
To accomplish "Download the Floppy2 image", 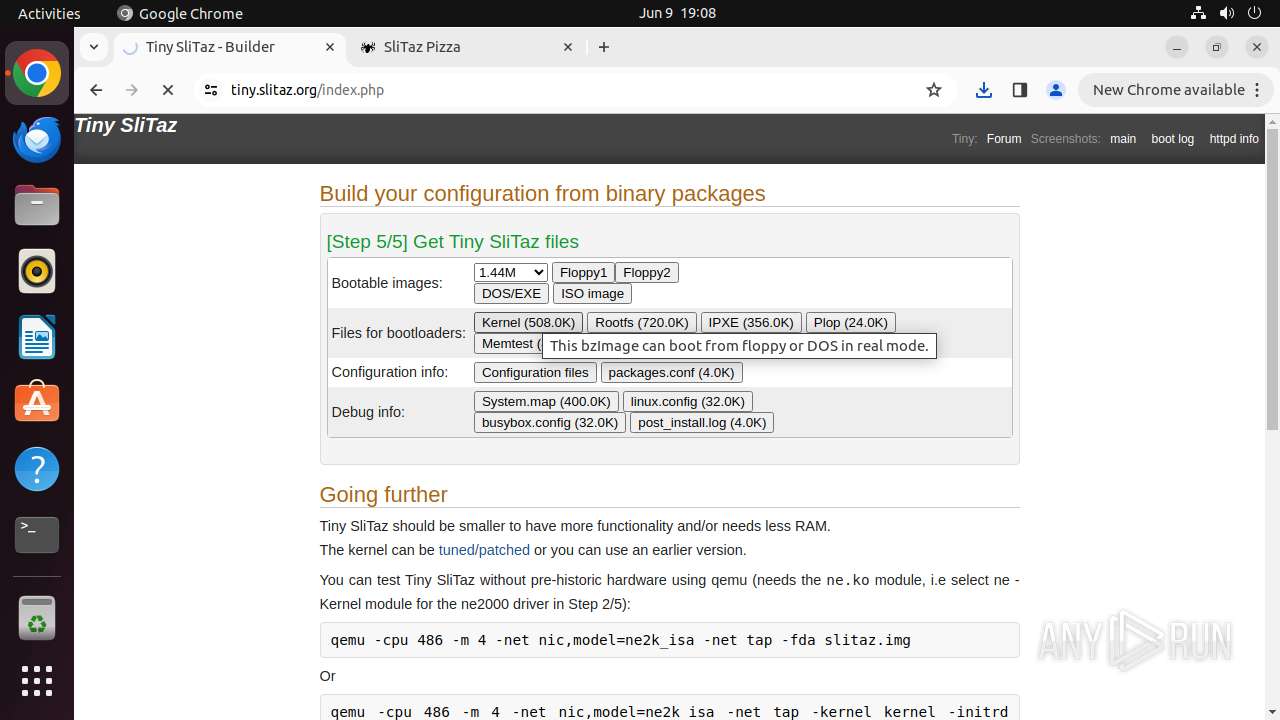I will pos(647,272).
